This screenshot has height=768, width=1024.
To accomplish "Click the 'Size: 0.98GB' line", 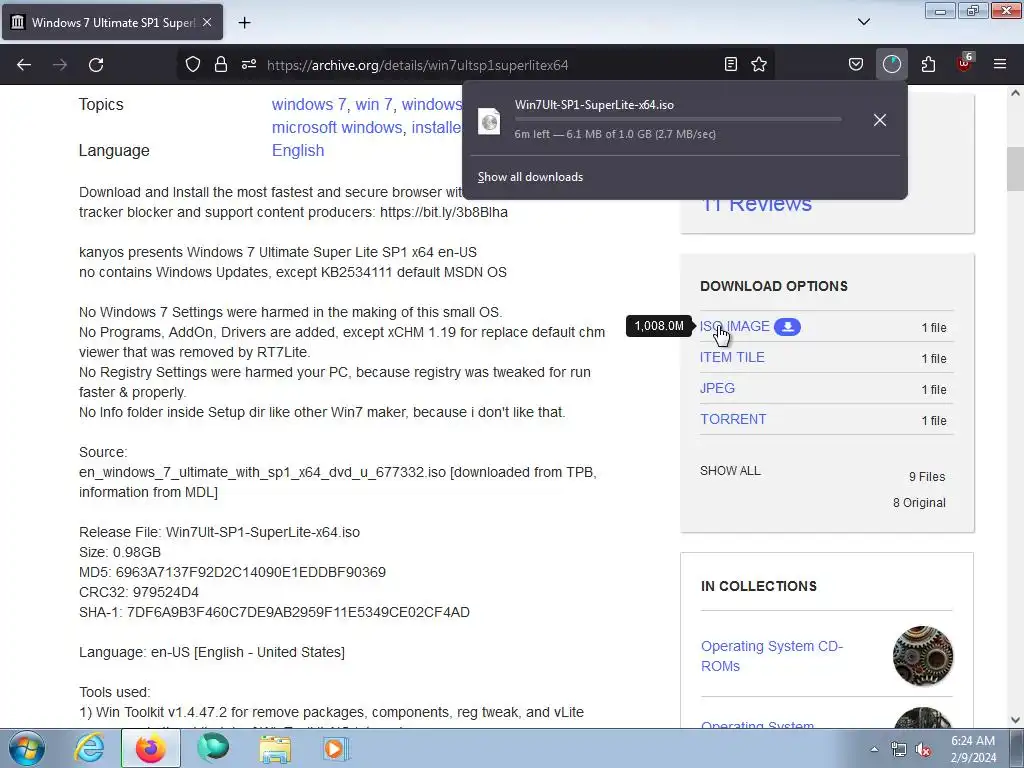I will tap(120, 552).
